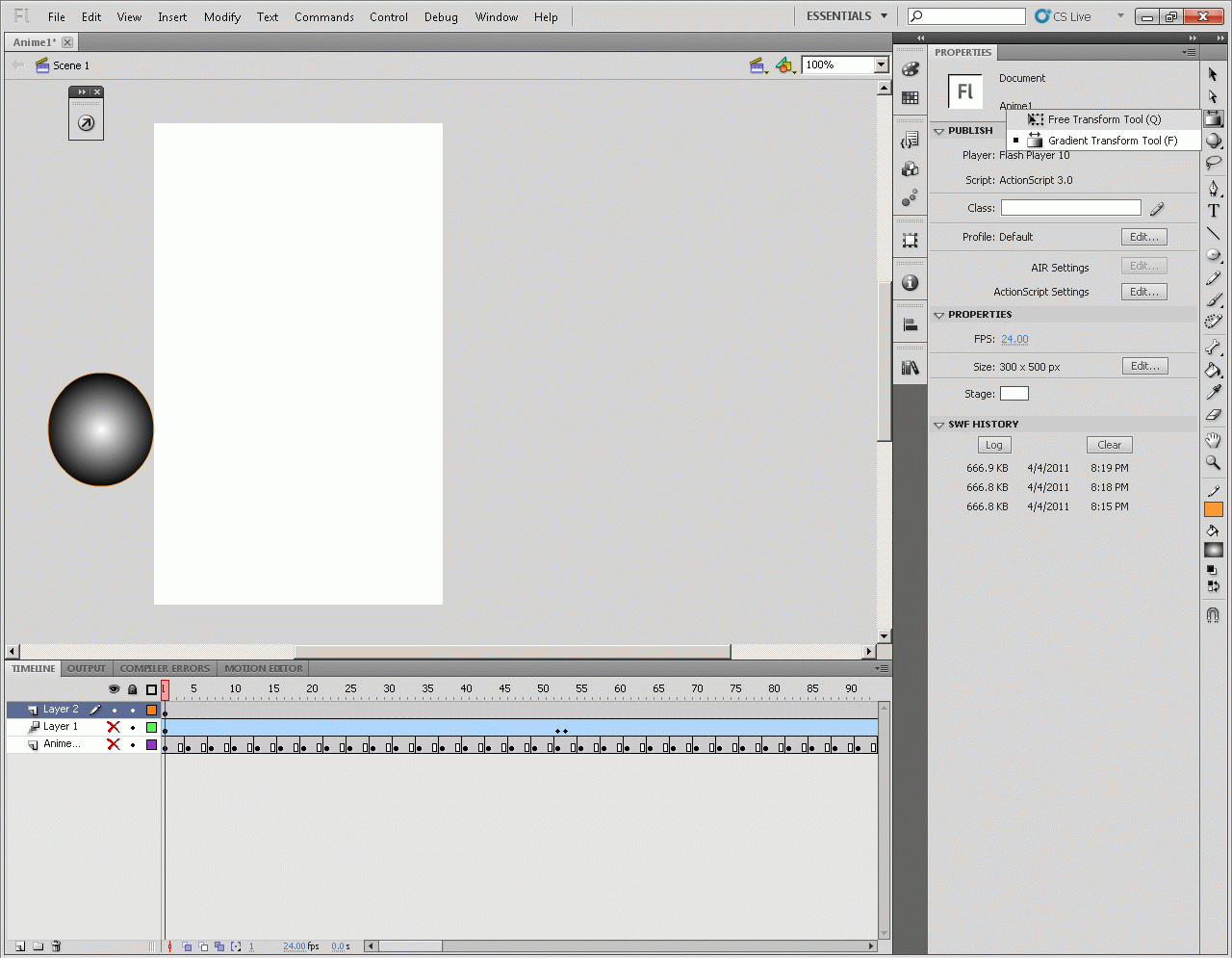Open the Commands menu
This screenshot has height=958, width=1232.
tap(324, 16)
